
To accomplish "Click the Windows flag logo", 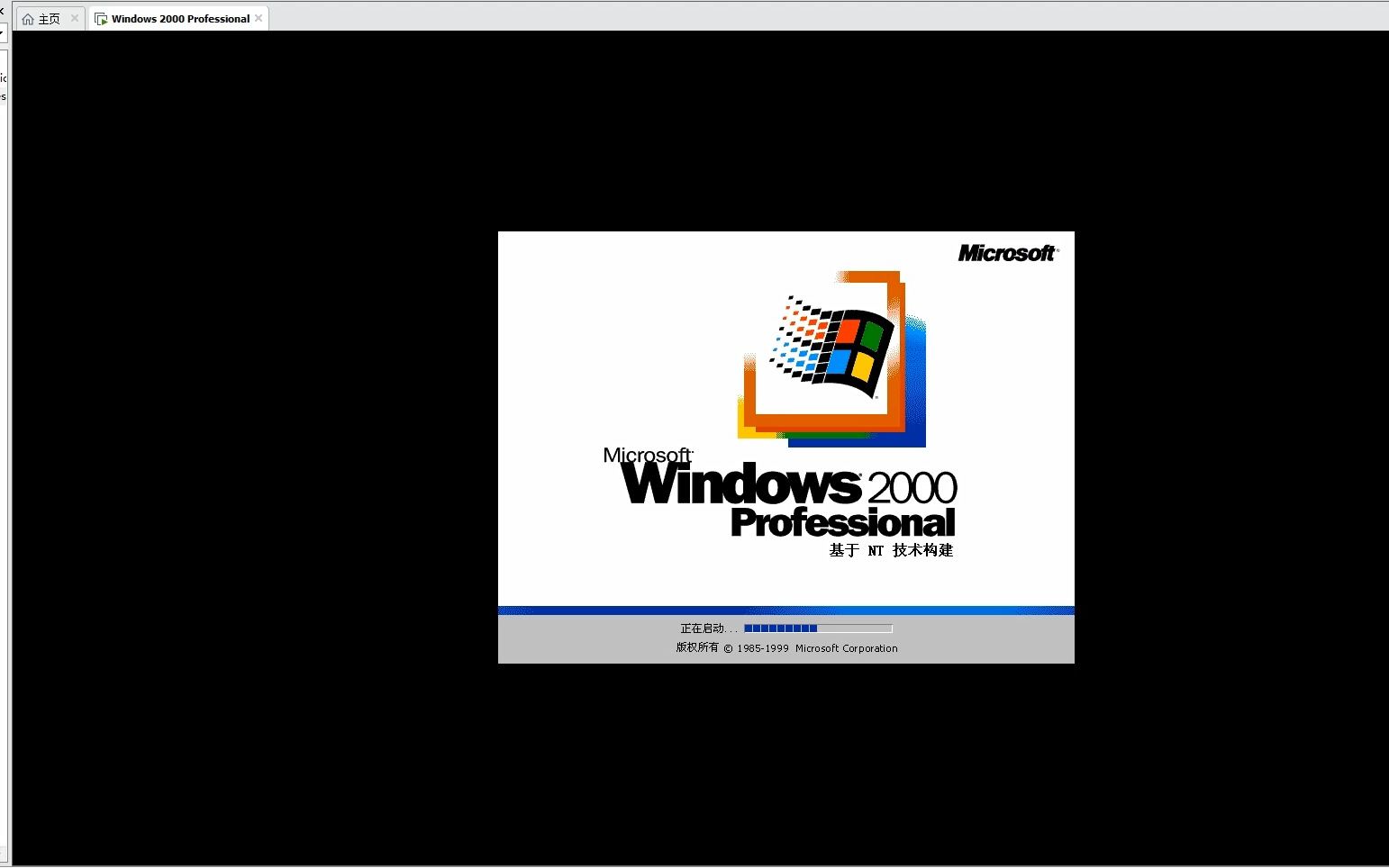I will click(831, 347).
